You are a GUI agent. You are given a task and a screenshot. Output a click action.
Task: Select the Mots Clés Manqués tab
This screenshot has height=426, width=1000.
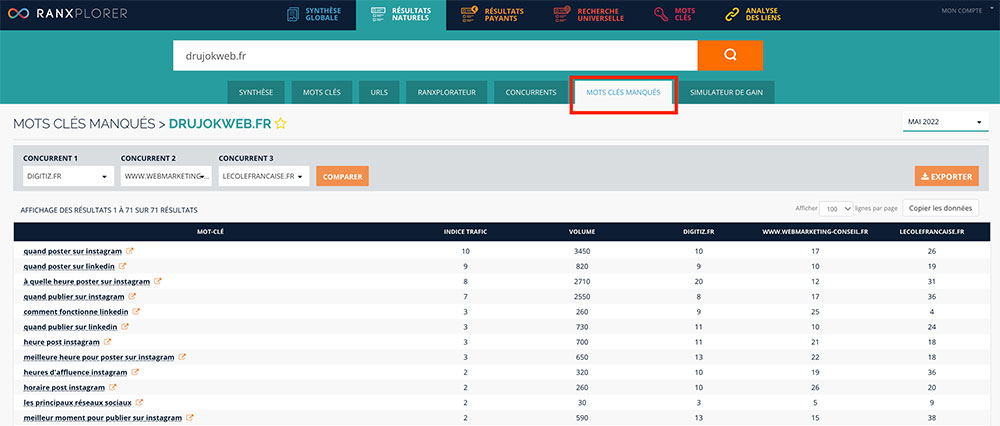tap(623, 92)
